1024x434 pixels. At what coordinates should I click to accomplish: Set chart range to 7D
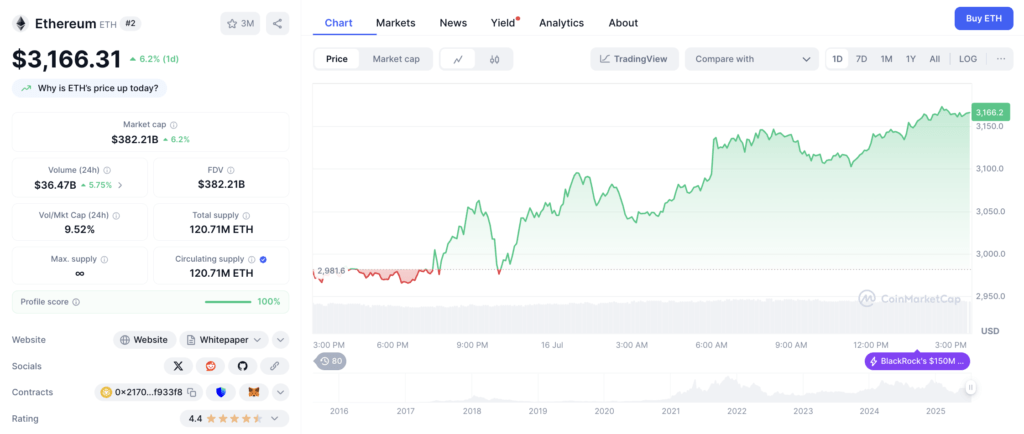(x=861, y=59)
